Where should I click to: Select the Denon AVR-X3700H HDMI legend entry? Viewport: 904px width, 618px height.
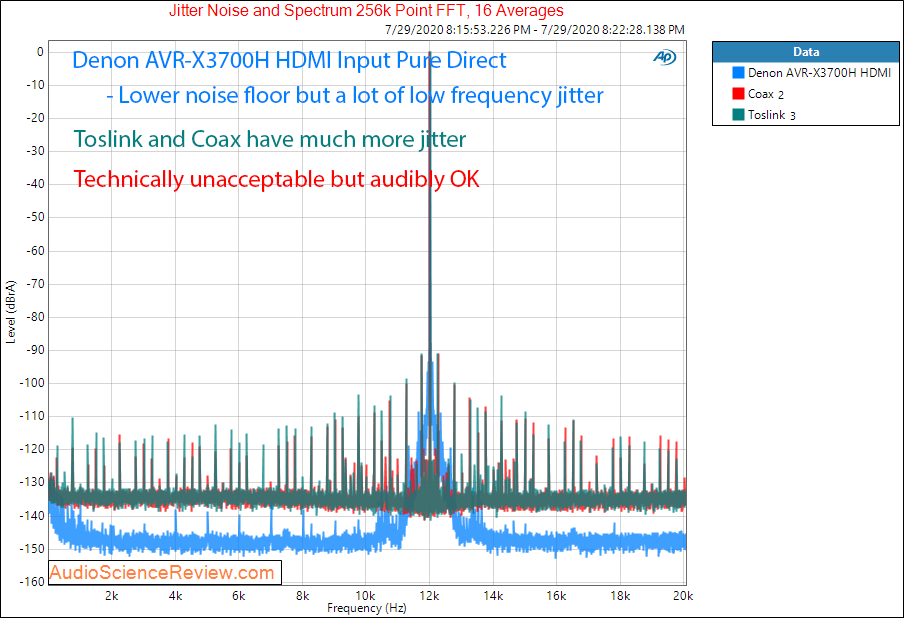pos(819,73)
